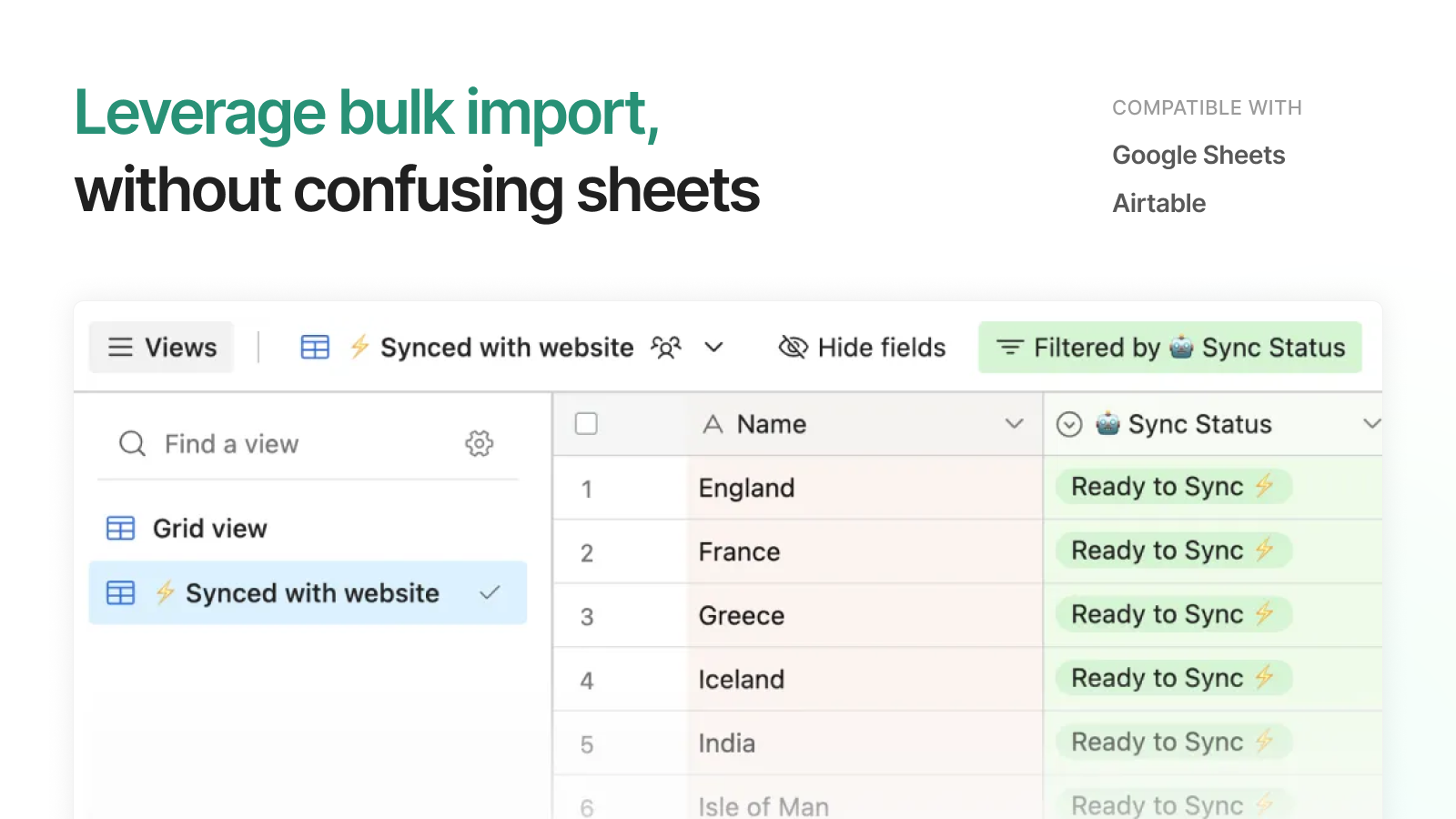Viewport: 1456px width, 819px height.
Task: Click the checkmark on Synced with website item
Action: (x=490, y=593)
